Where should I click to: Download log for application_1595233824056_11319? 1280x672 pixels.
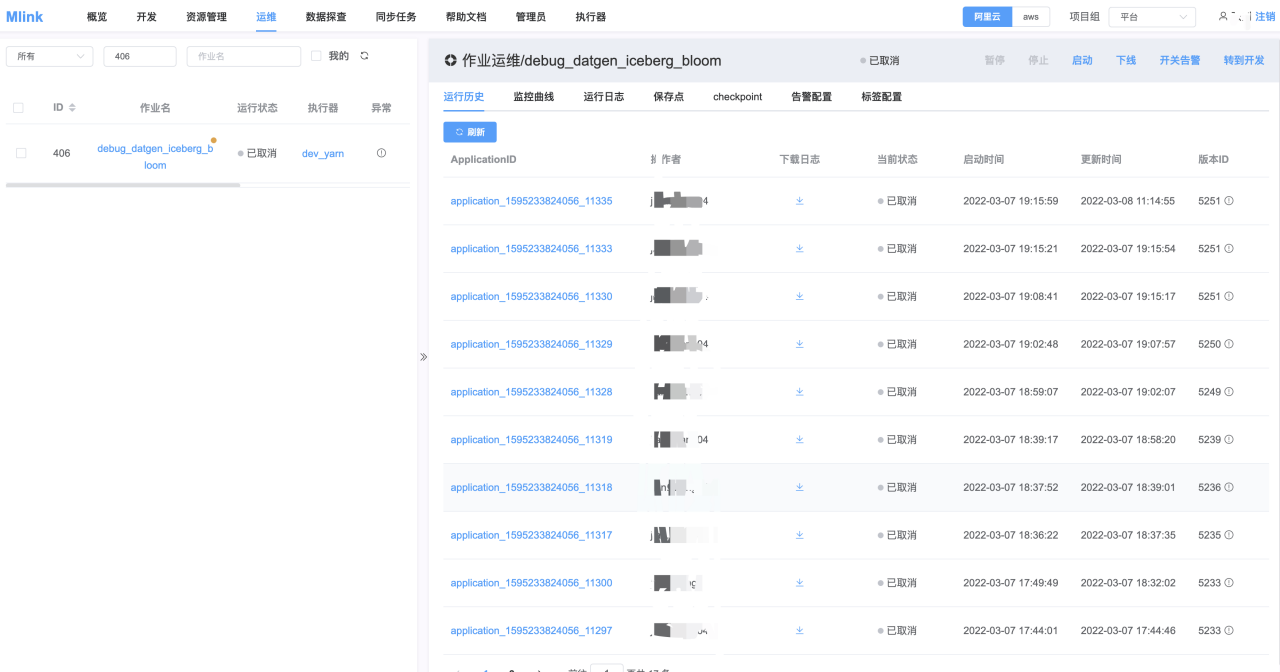pos(799,440)
